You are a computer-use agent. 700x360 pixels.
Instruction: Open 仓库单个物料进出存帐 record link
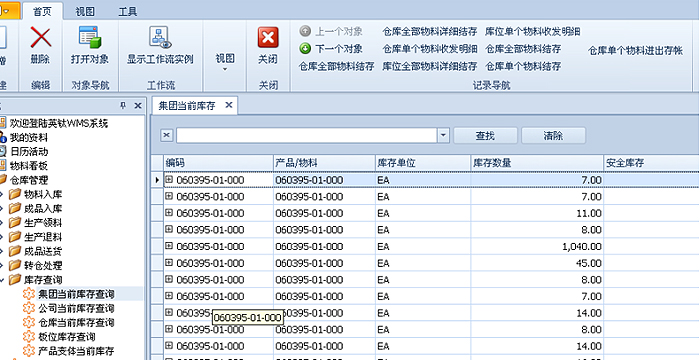coord(635,50)
